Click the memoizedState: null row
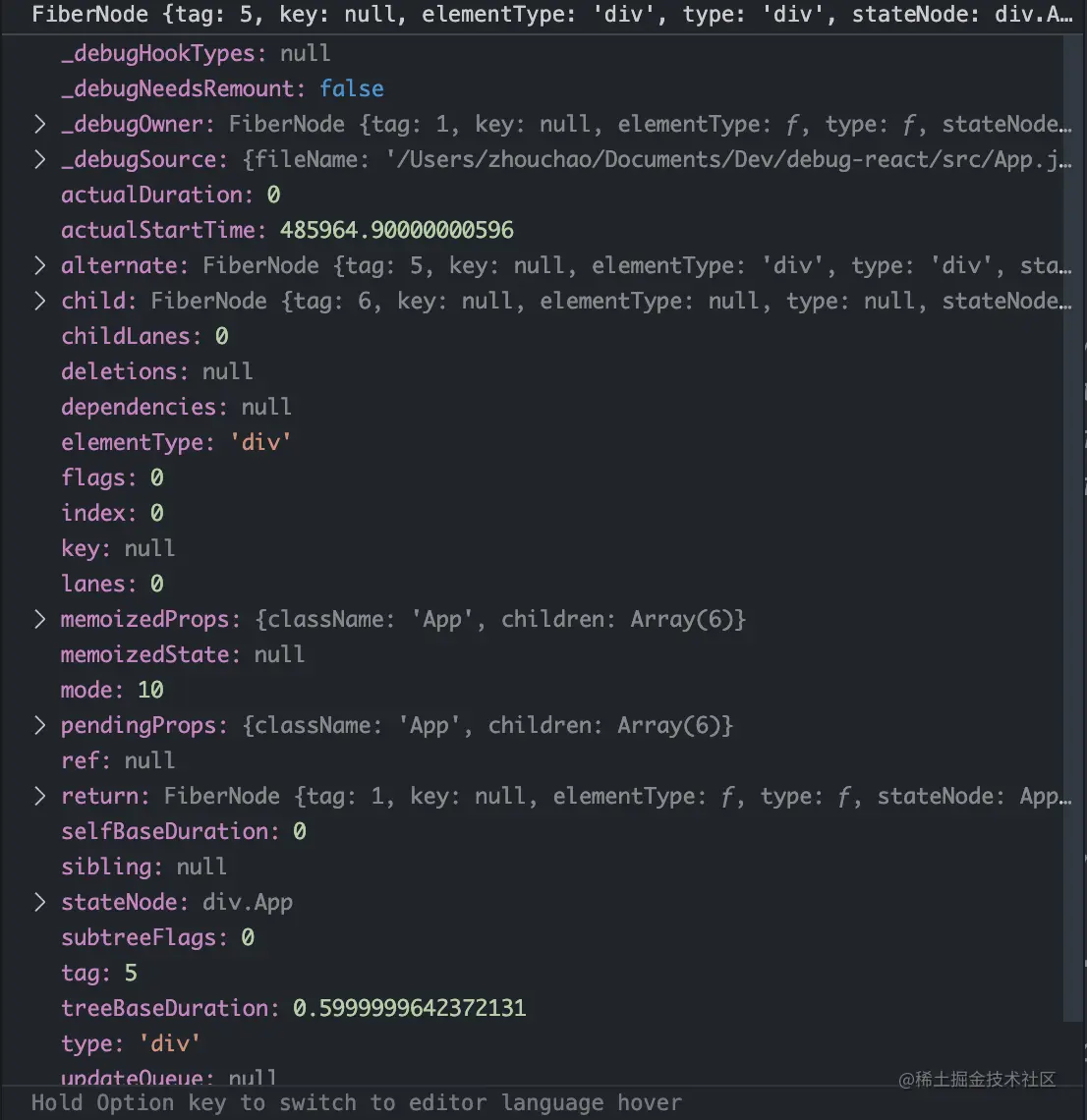Image resolution: width=1087 pixels, height=1120 pixels. (x=183, y=655)
